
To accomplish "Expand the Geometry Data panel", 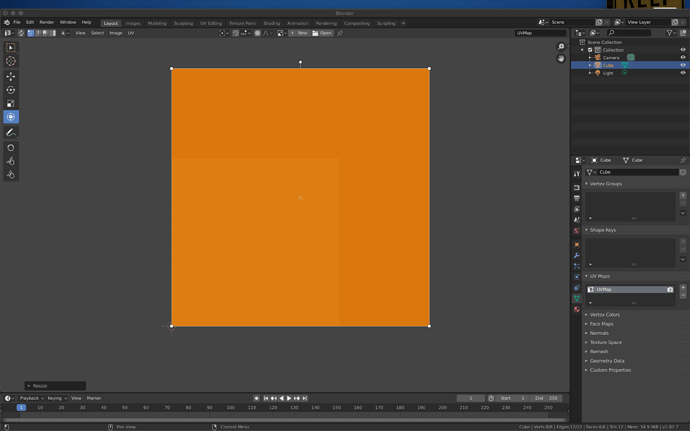I will pyautogui.click(x=606, y=361).
